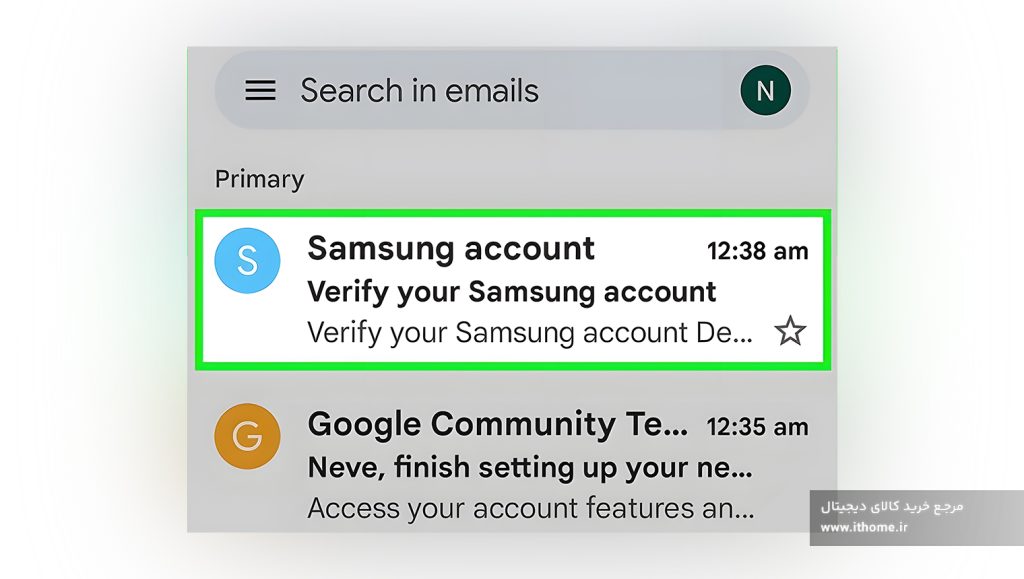
Task: Select the blue S sender avatar
Action: [248, 260]
